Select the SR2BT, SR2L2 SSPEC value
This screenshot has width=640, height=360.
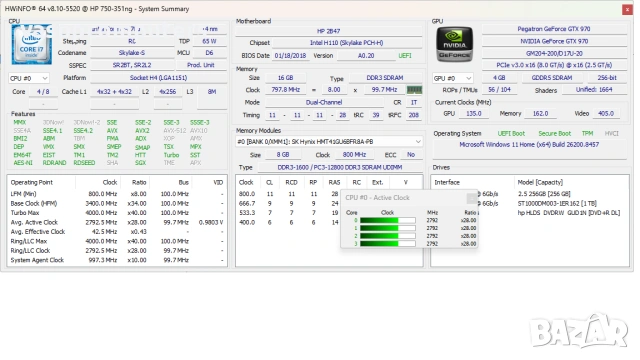(132, 65)
